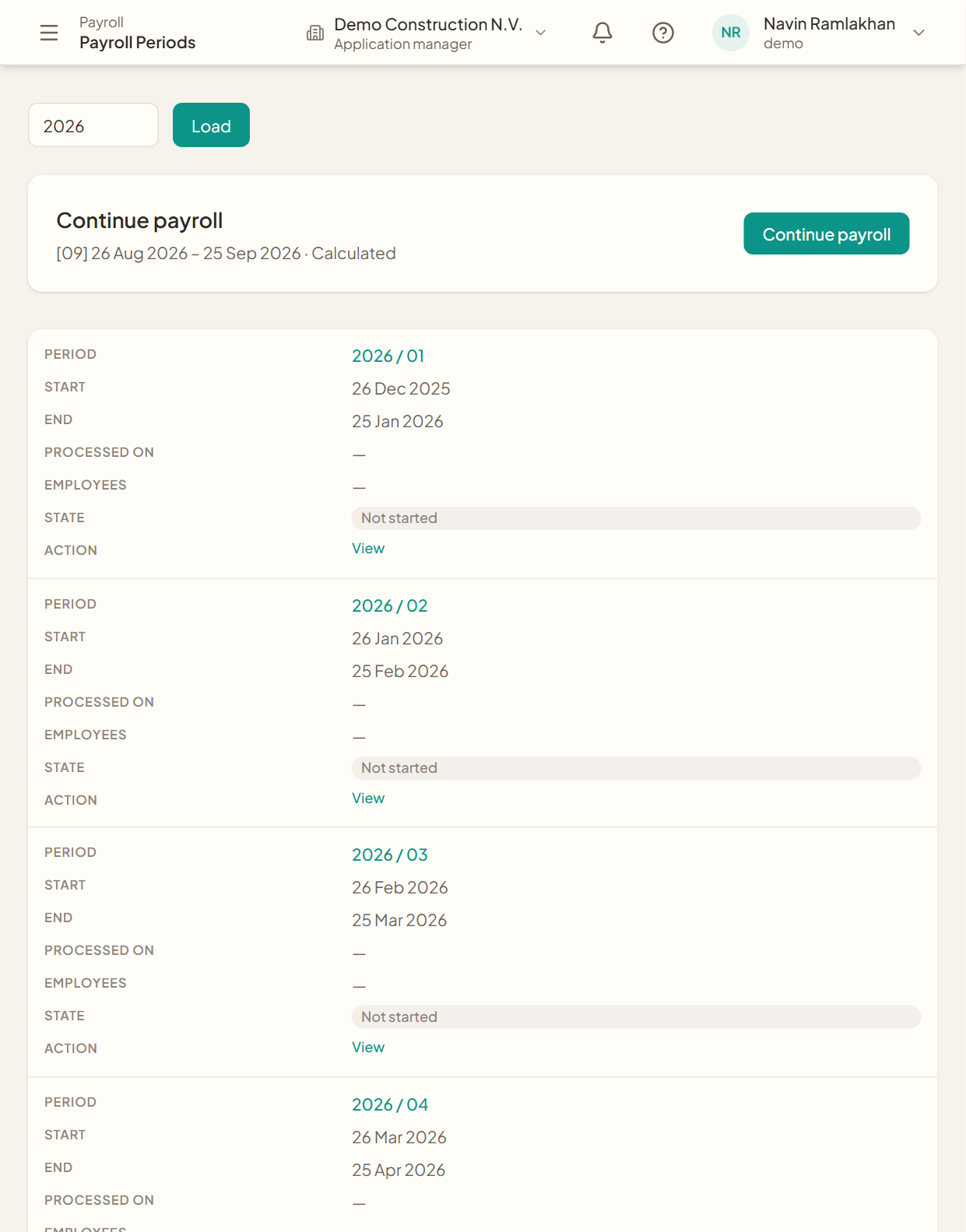Expand the Demo Construction N.V. company dropdown
966x1232 pixels.
tap(541, 33)
